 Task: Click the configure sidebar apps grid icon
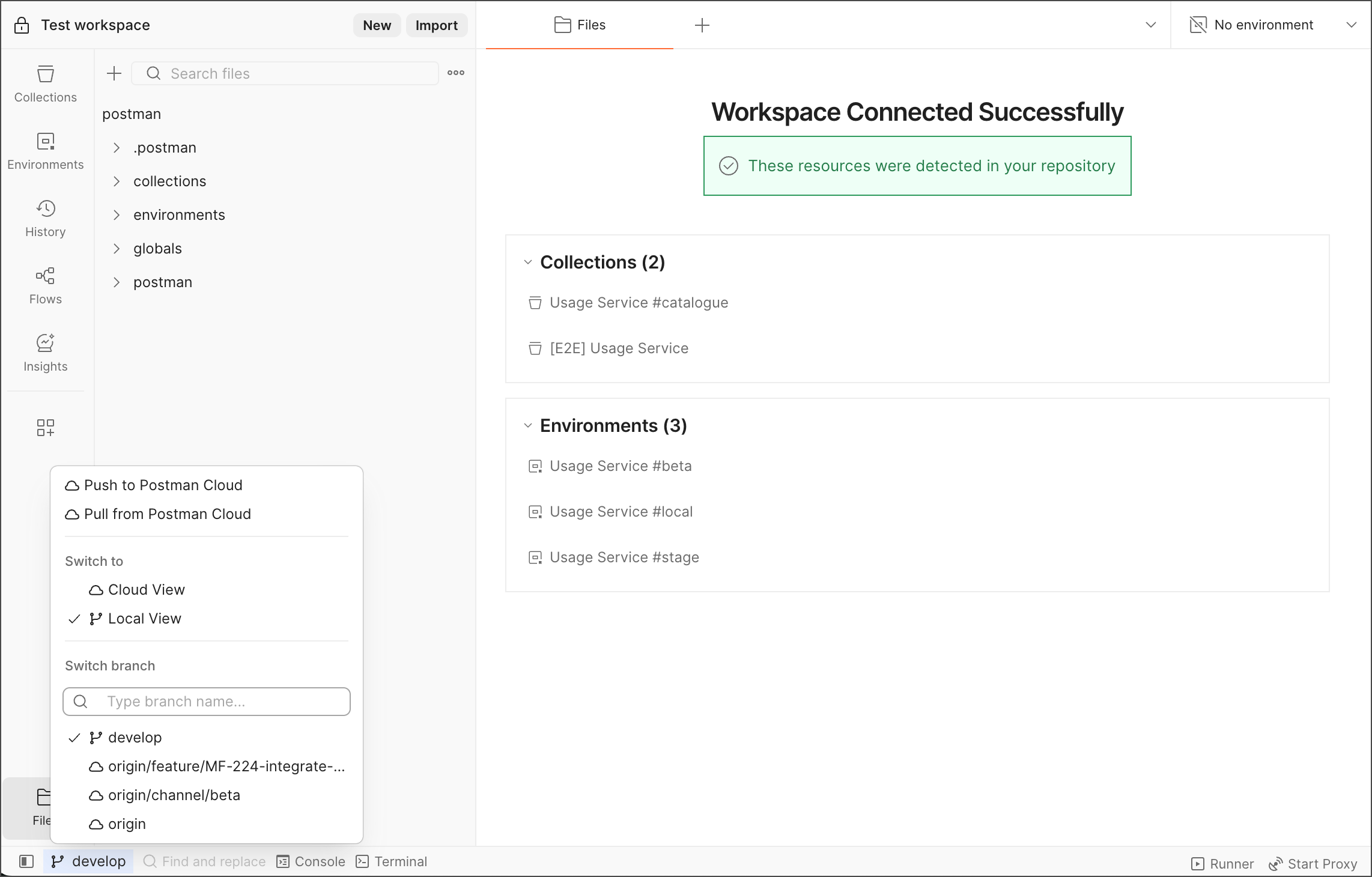coord(46,428)
